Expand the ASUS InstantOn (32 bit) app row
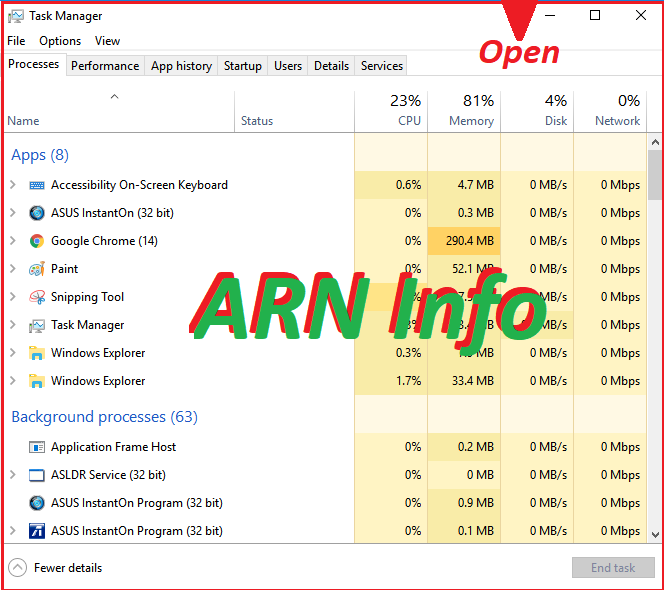 click(13, 213)
